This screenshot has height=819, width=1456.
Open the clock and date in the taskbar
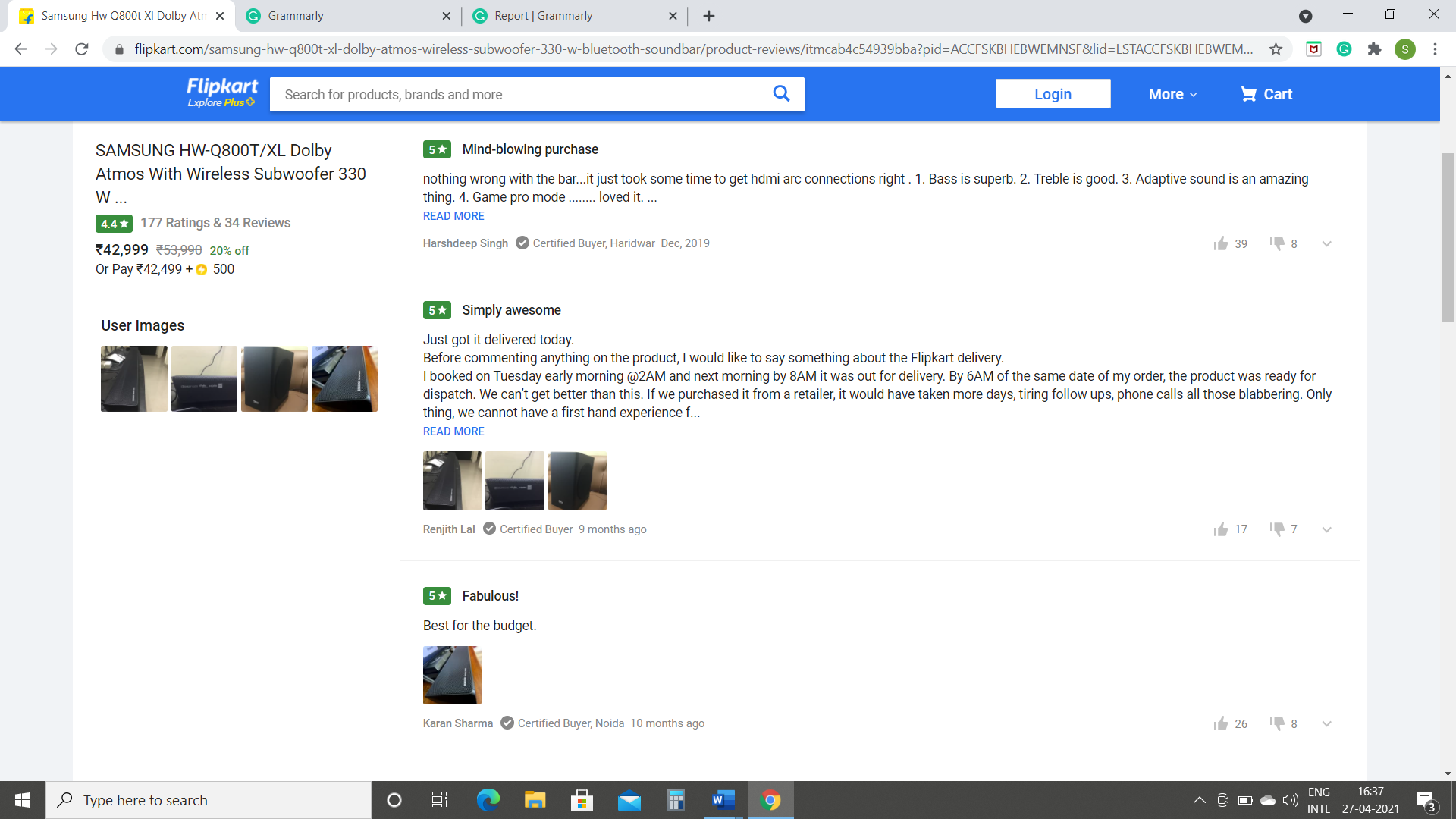[x=1370, y=800]
